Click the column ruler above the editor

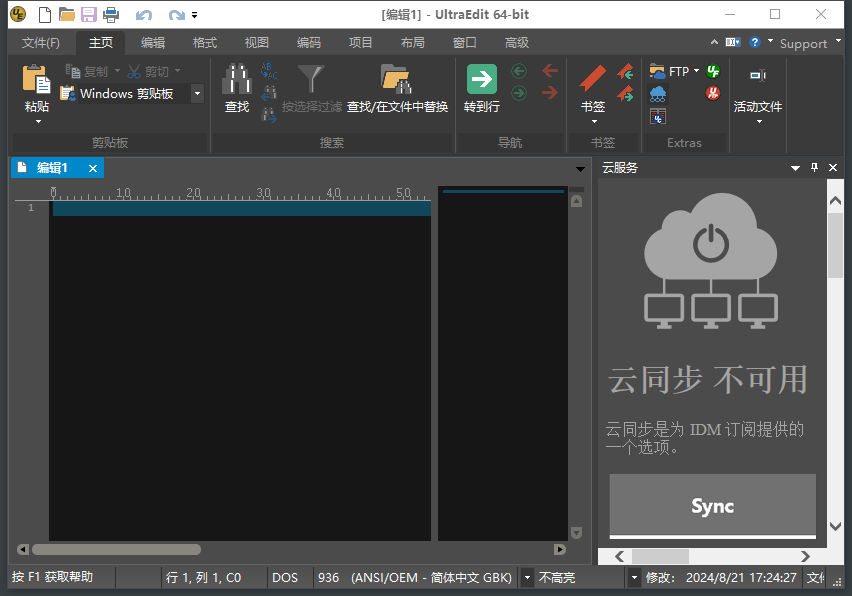pos(242,193)
